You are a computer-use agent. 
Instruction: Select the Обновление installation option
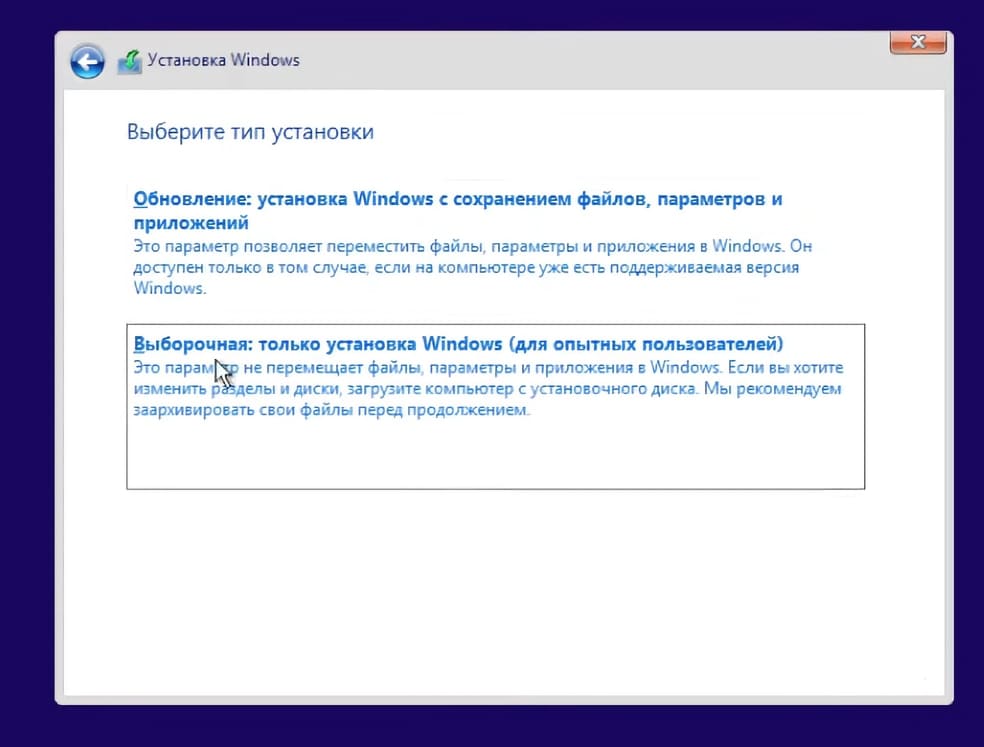pyautogui.click(x=473, y=242)
